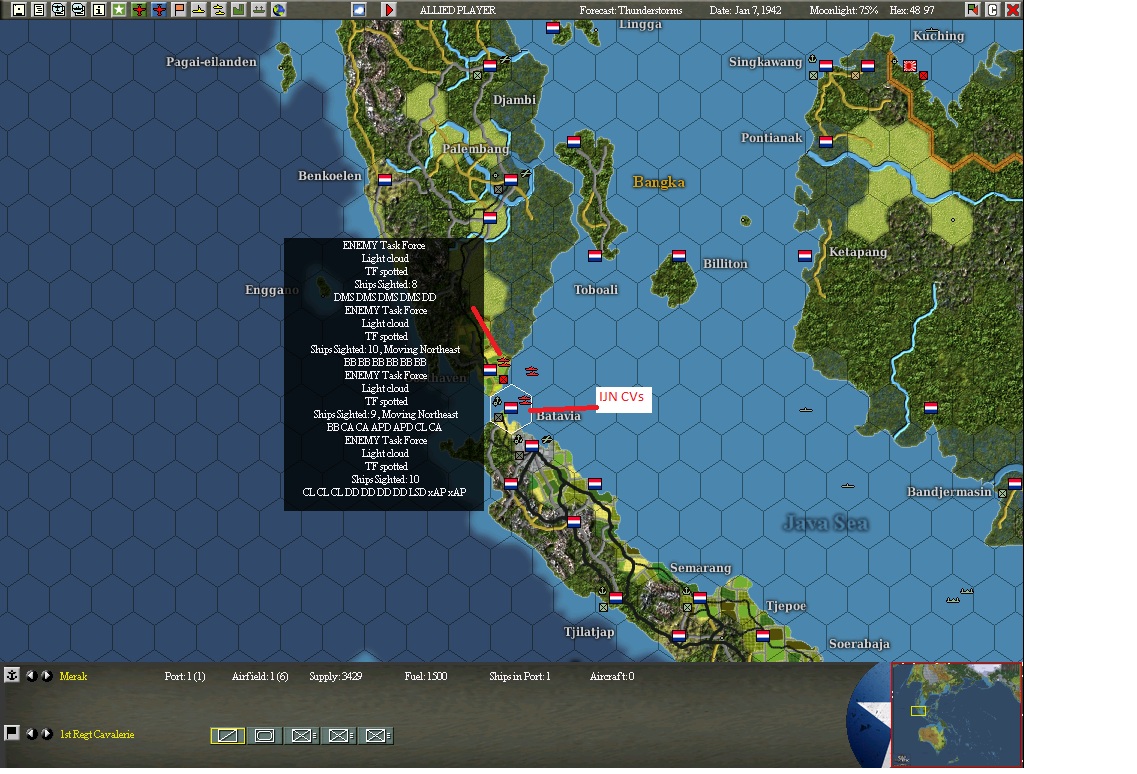Viewport: 1137px width, 774px height.
Task: Click the Dutch flag at Pontianak
Action: click(x=826, y=141)
